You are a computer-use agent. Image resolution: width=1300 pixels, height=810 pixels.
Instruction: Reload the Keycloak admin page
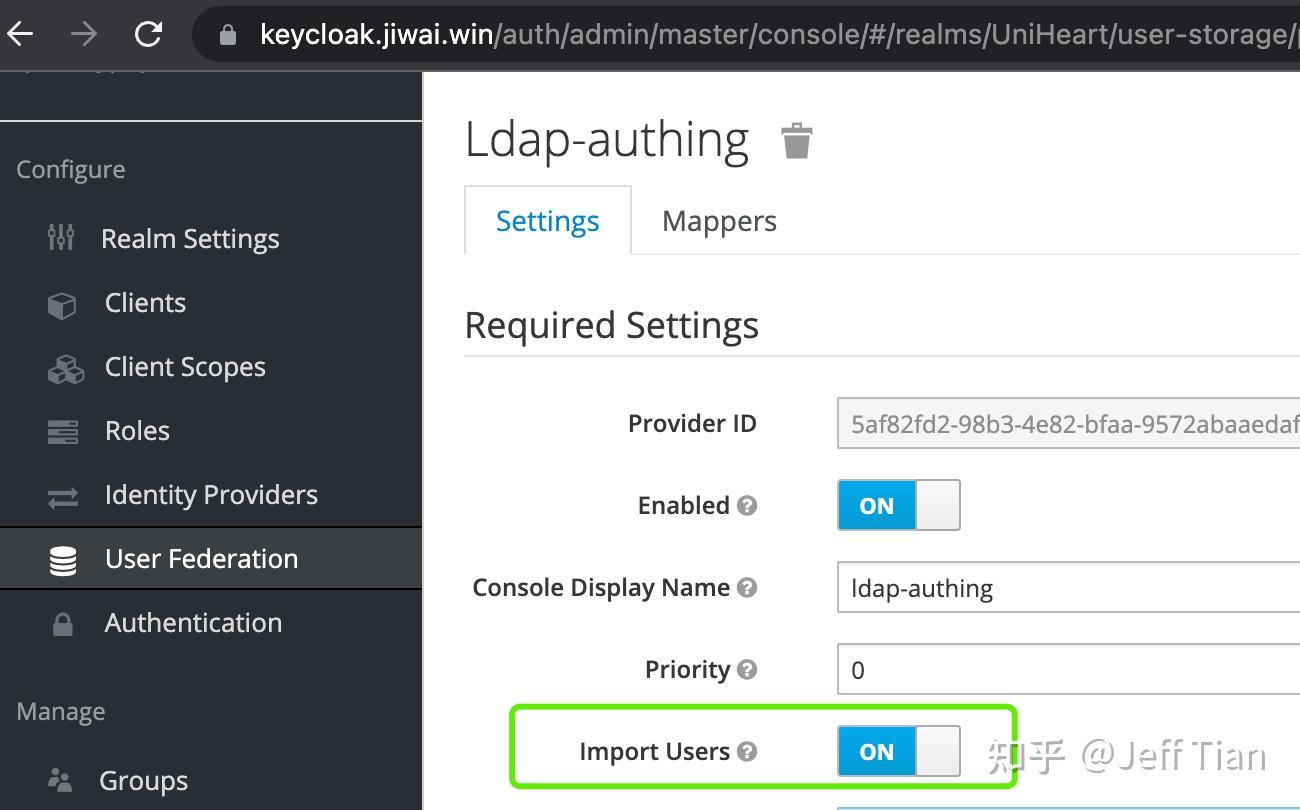coord(147,32)
